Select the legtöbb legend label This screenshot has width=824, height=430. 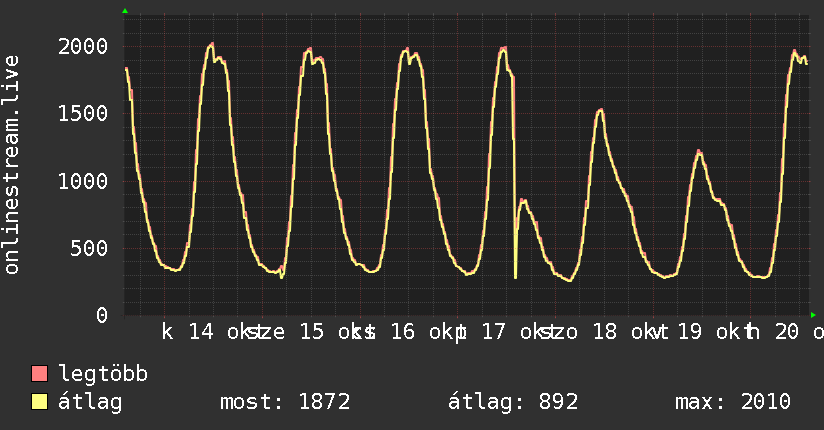pos(103,374)
